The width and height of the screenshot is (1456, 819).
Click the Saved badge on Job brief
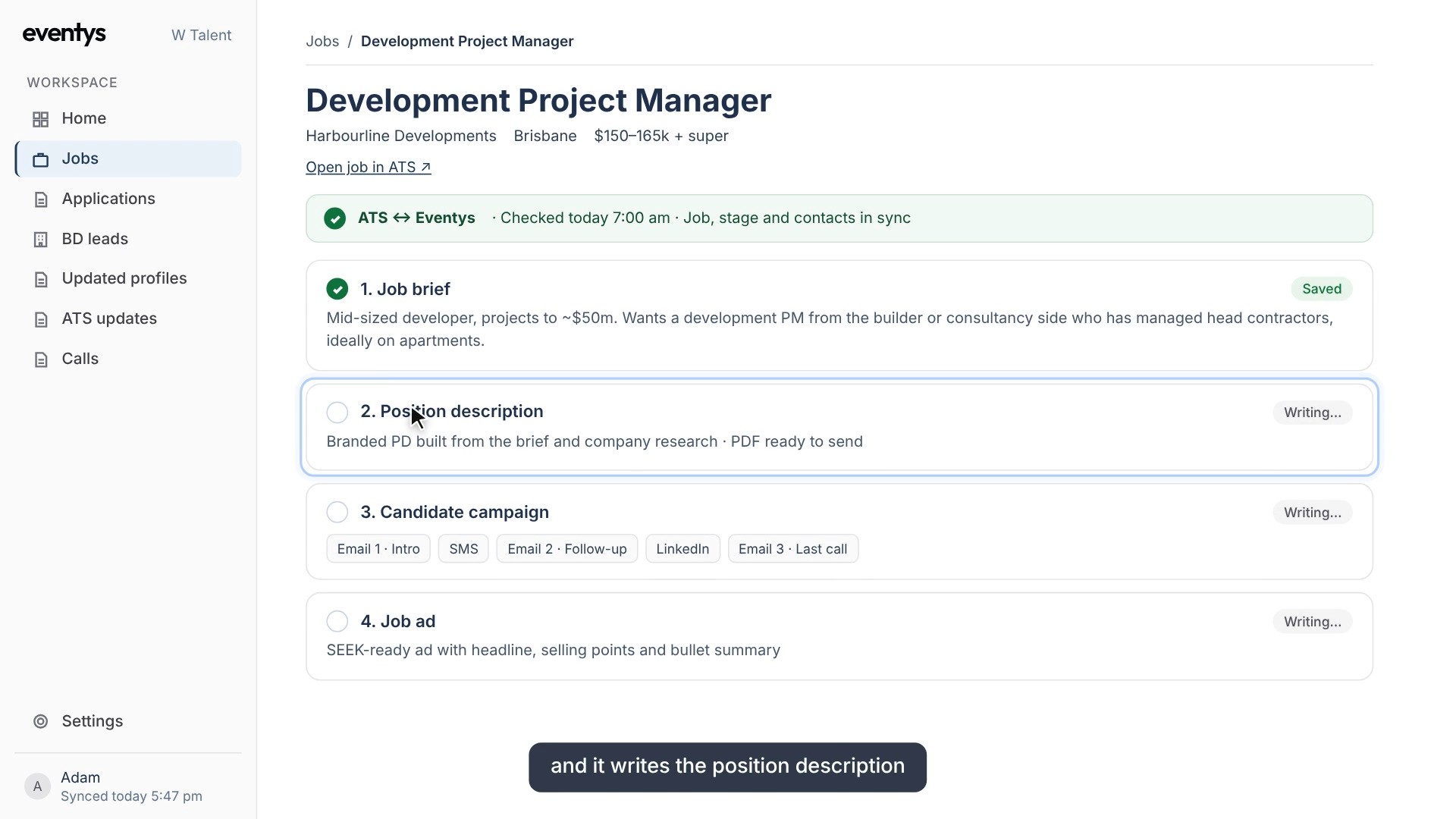click(x=1322, y=289)
